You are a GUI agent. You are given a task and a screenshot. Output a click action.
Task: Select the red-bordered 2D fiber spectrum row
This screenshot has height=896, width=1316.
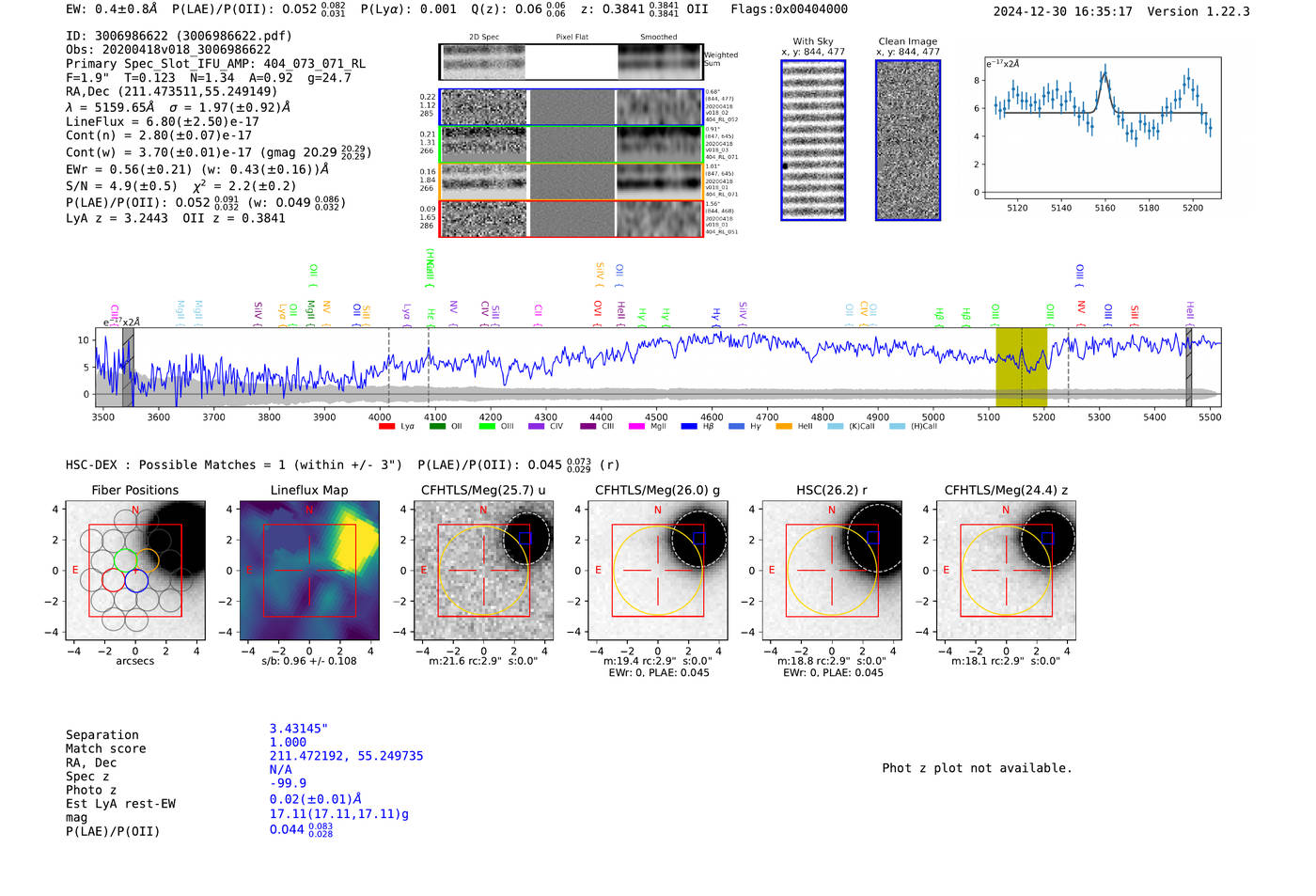click(572, 218)
